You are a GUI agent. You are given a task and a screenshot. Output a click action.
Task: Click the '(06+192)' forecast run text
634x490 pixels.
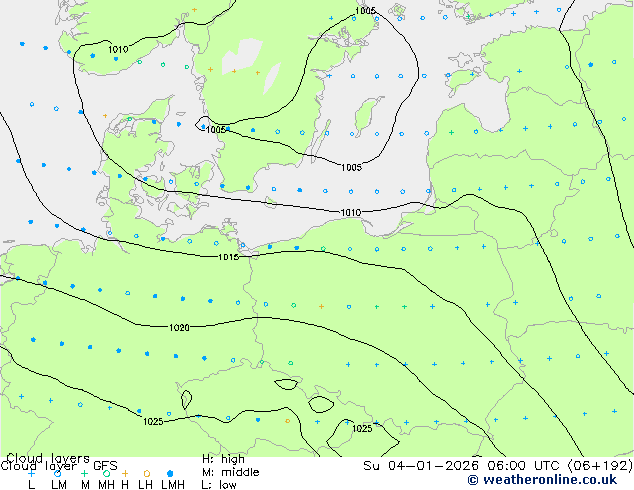(x=600, y=465)
